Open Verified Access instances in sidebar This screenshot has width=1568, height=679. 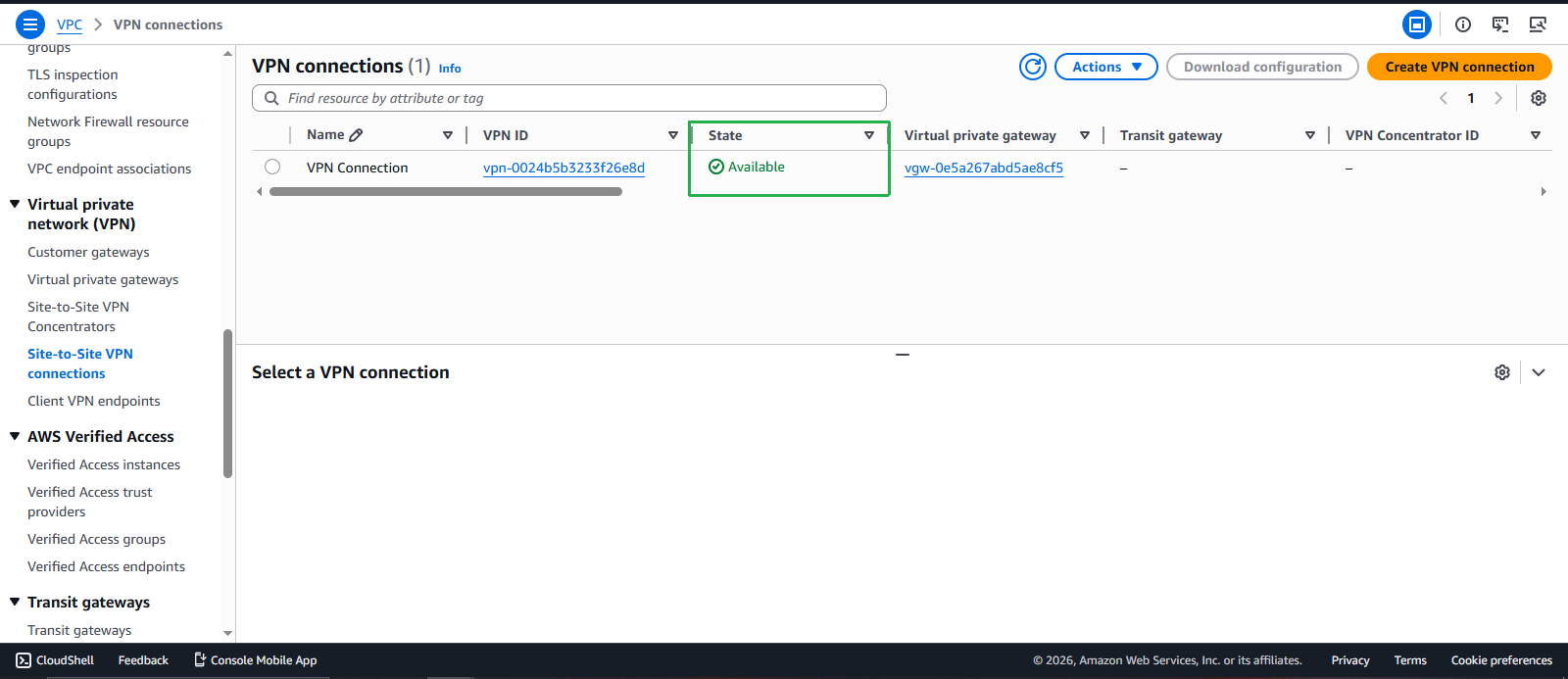(104, 464)
